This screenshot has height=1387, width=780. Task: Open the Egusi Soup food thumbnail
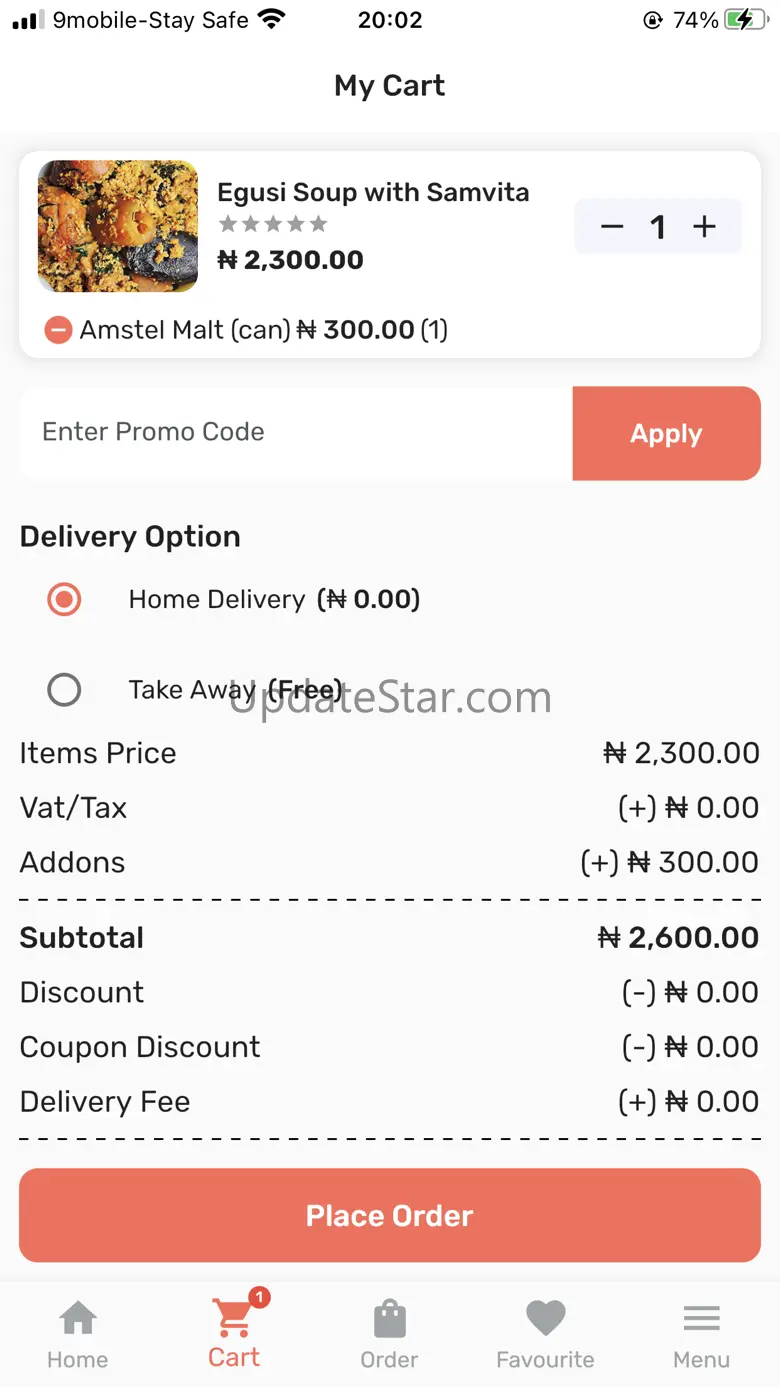[x=118, y=226]
